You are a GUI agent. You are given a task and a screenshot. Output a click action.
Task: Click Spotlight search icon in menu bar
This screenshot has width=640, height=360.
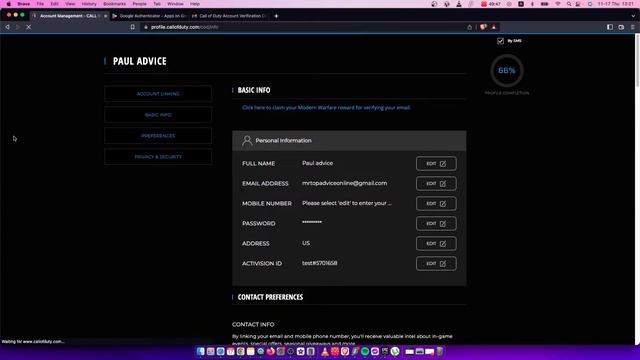tap(569, 4)
